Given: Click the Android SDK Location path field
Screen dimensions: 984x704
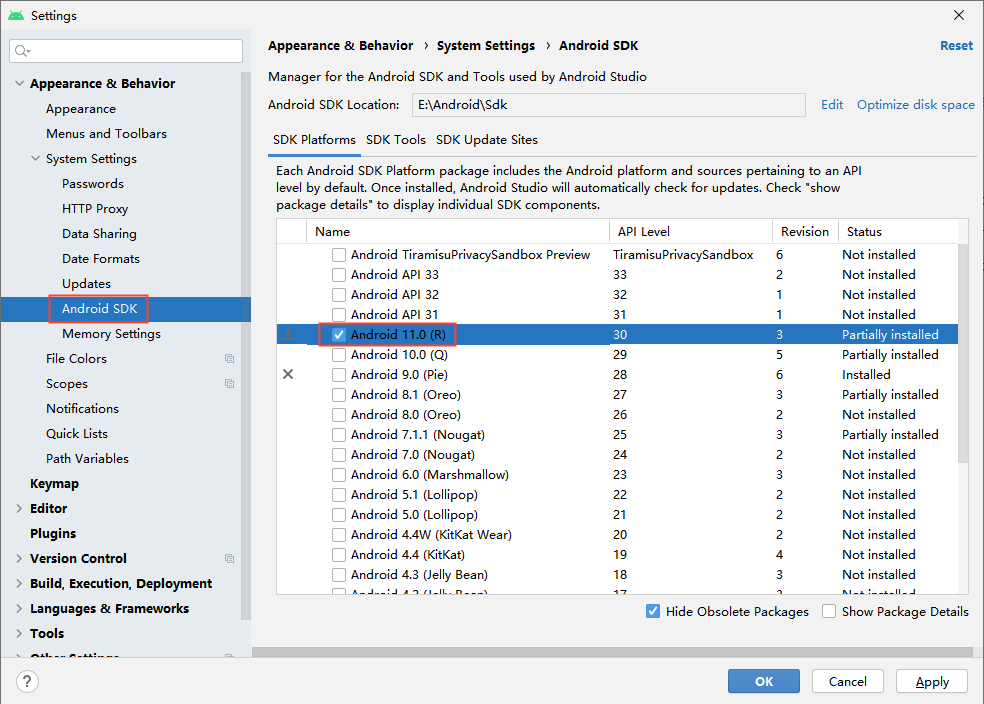Looking at the screenshot, I should coord(608,105).
